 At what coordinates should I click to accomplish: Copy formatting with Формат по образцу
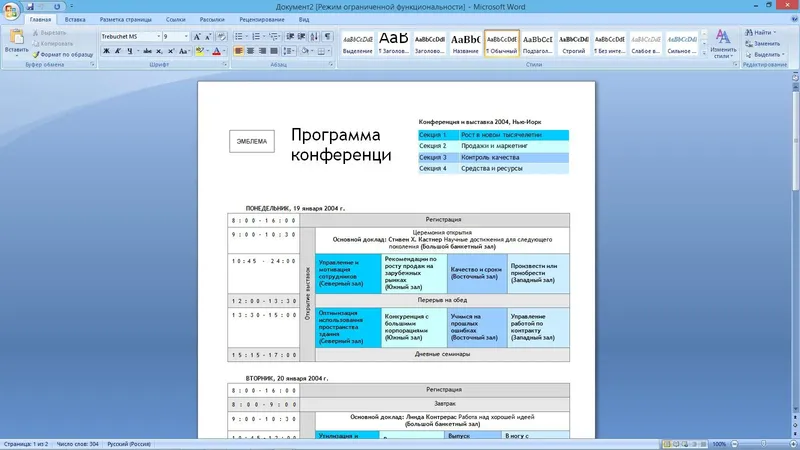click(63, 55)
